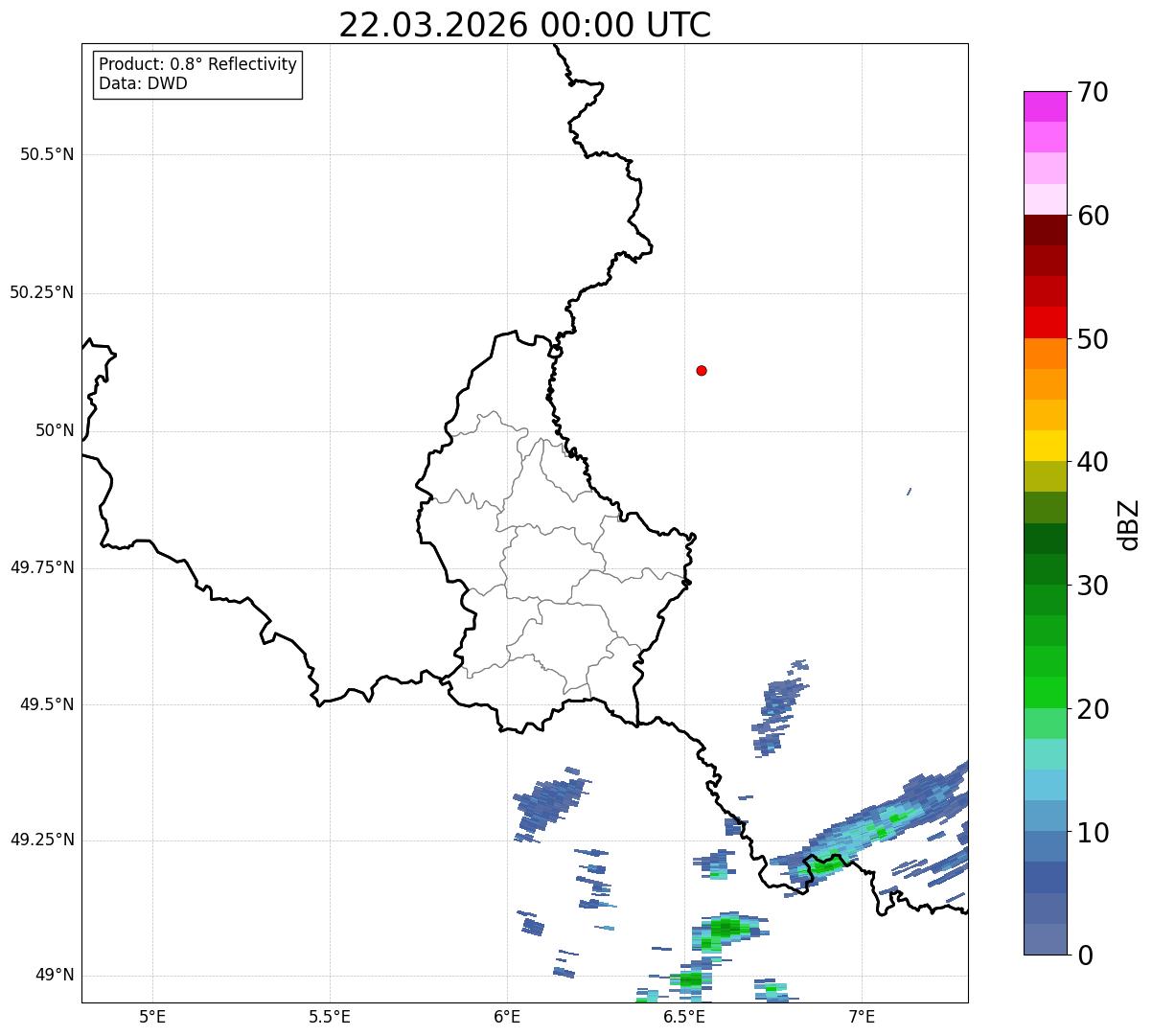Click the olive colorbar segment below 40
Viewport: 1152px width, 1036px height.
tap(1046, 476)
